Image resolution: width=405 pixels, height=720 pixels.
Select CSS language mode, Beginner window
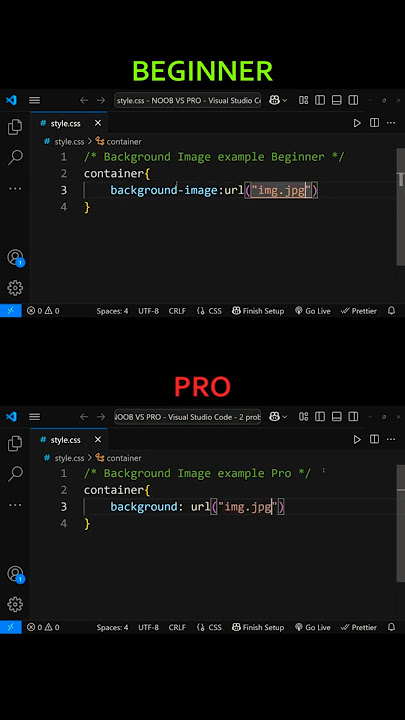click(209, 311)
